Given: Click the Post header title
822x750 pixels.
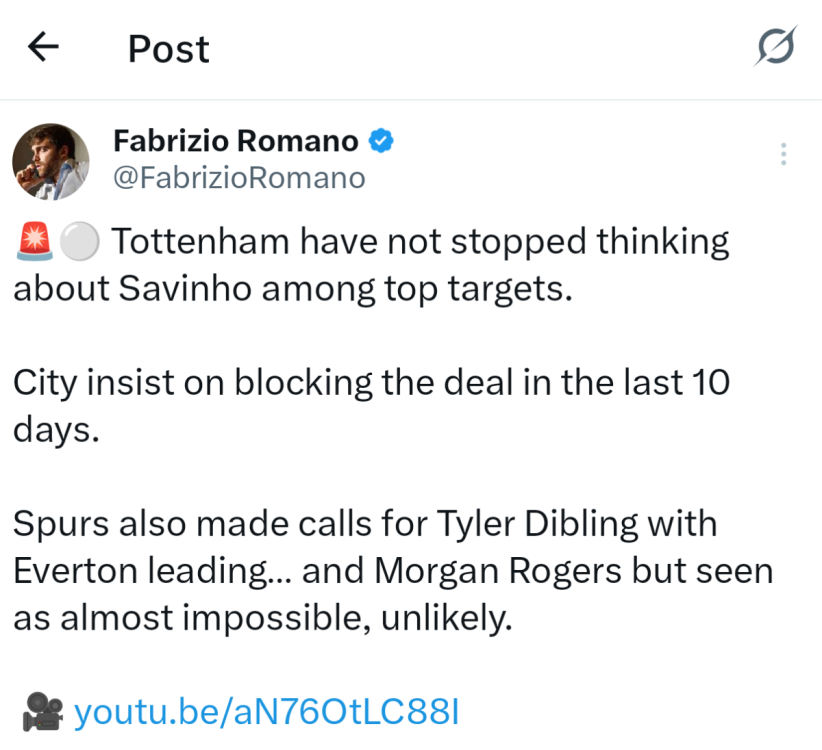Looking at the screenshot, I should (x=168, y=48).
